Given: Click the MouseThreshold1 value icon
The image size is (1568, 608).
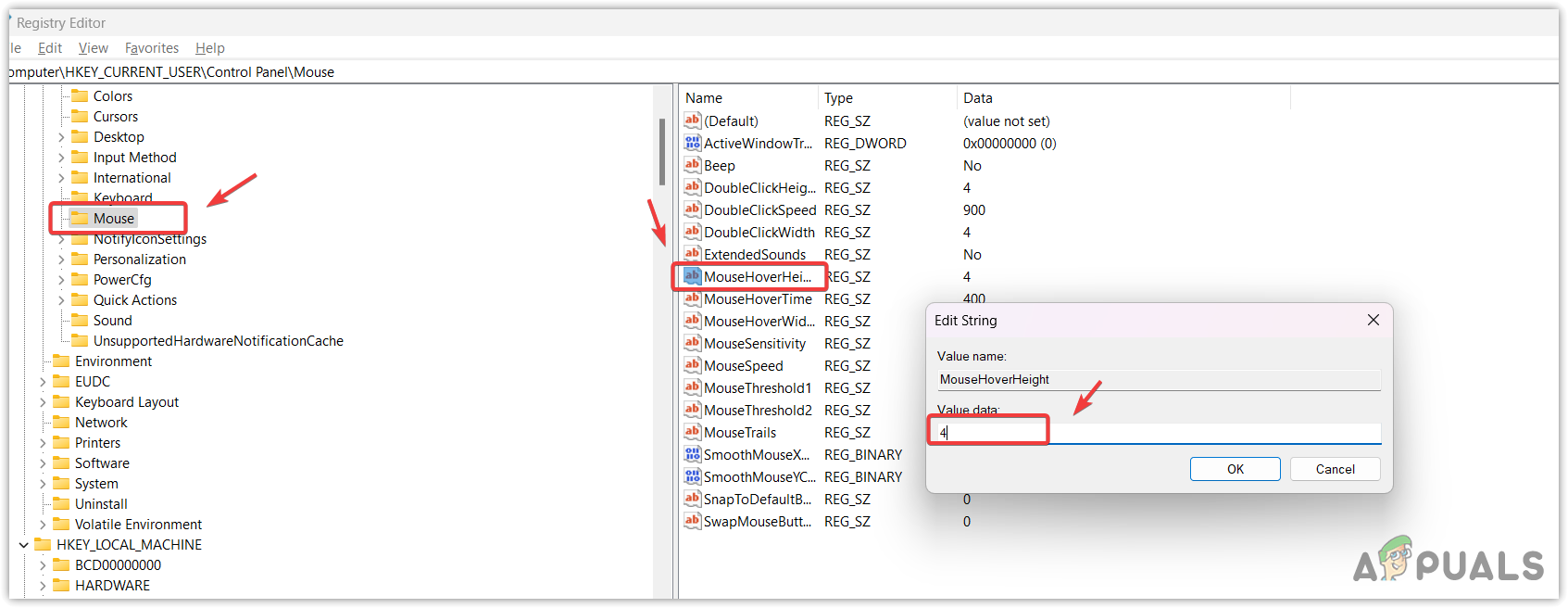Looking at the screenshot, I should 692,387.
